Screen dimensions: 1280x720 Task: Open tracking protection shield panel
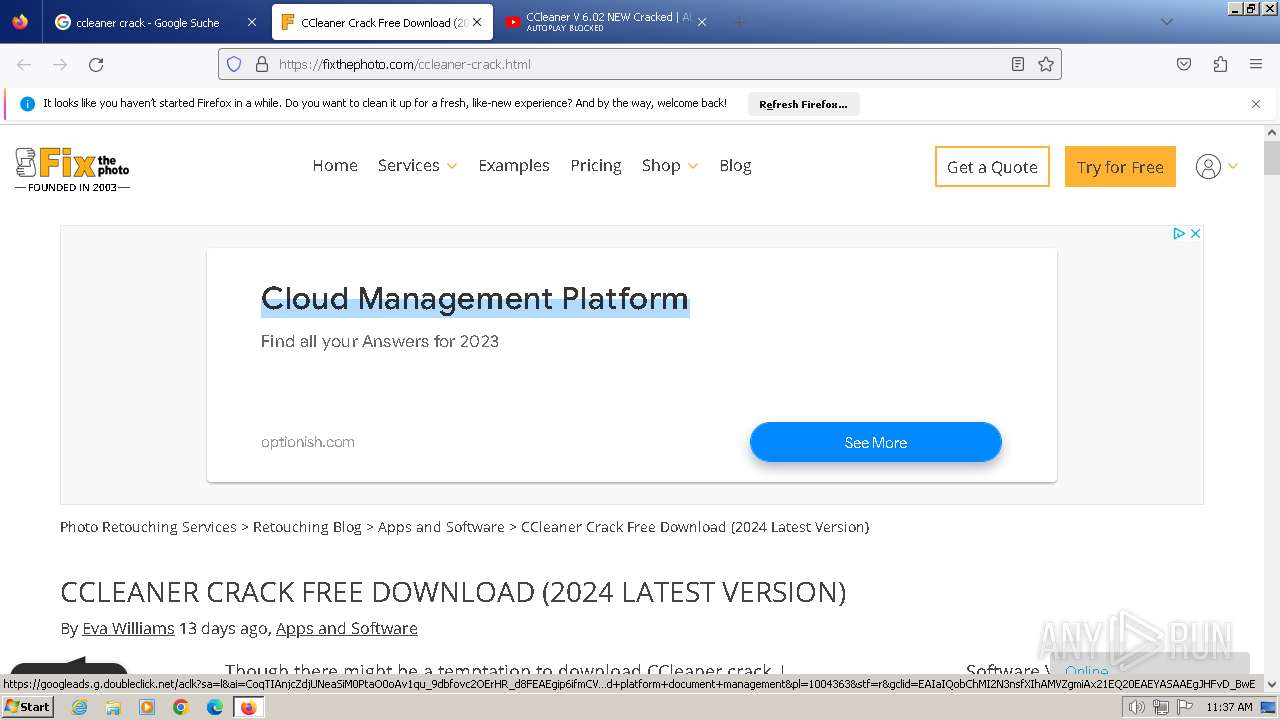pos(234,64)
